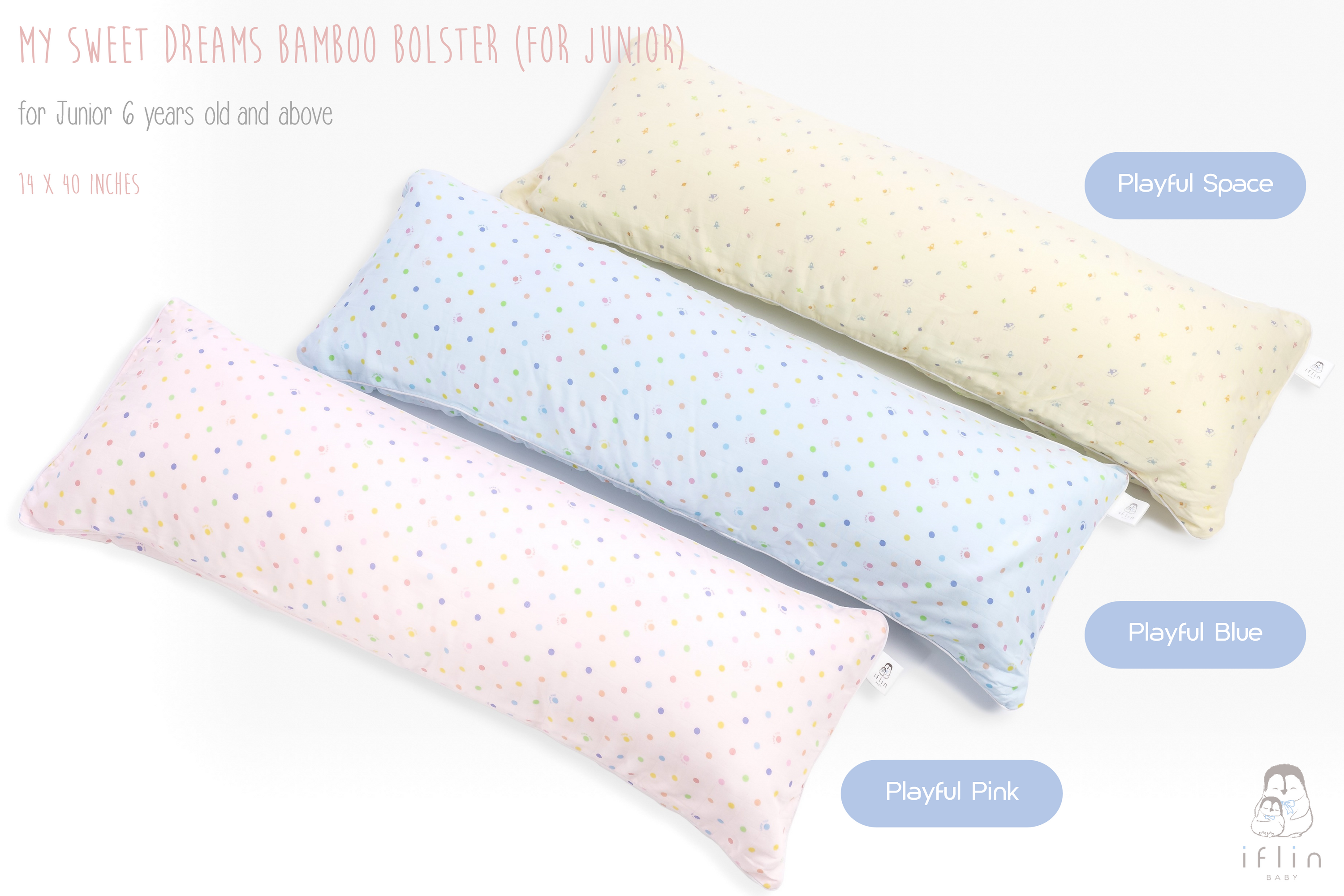This screenshot has height=896, width=1344.
Task: Click the Playful Space label
Action: pyautogui.click(x=1195, y=185)
